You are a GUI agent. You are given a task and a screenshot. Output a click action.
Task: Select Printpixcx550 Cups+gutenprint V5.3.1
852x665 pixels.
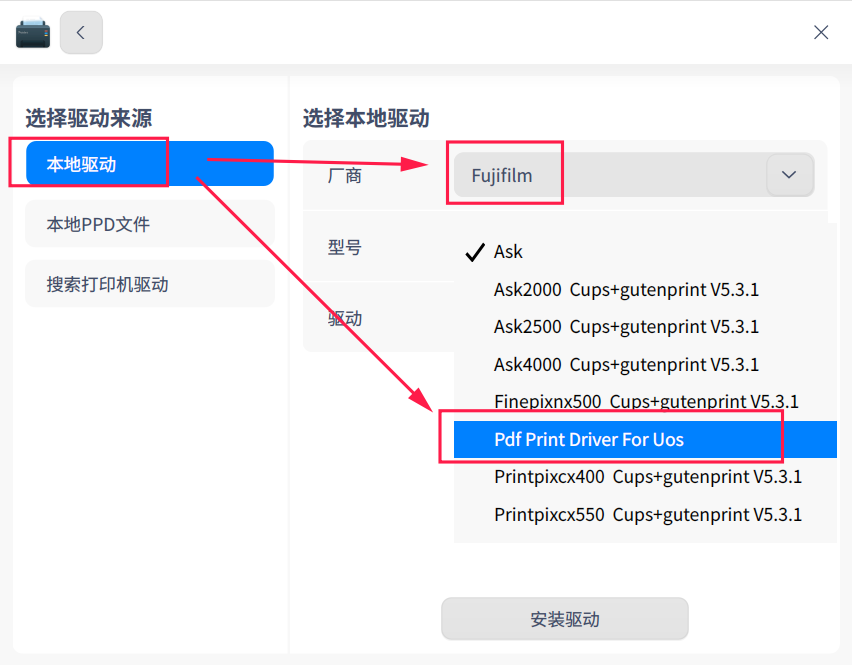point(645,515)
